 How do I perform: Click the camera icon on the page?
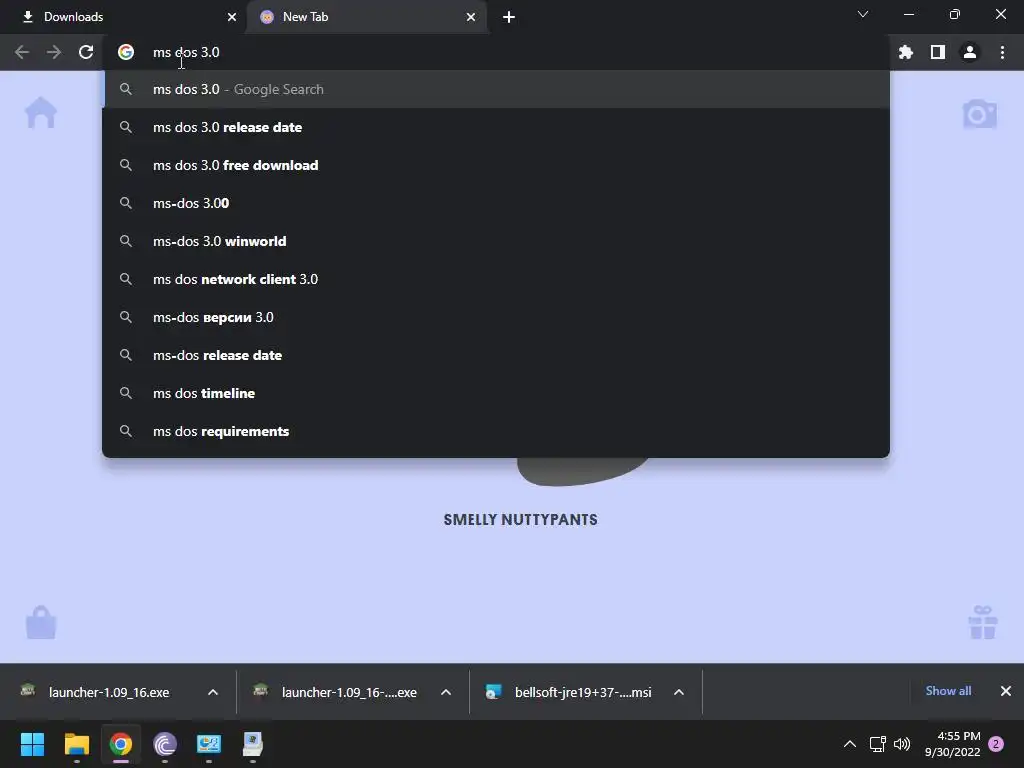click(x=980, y=114)
